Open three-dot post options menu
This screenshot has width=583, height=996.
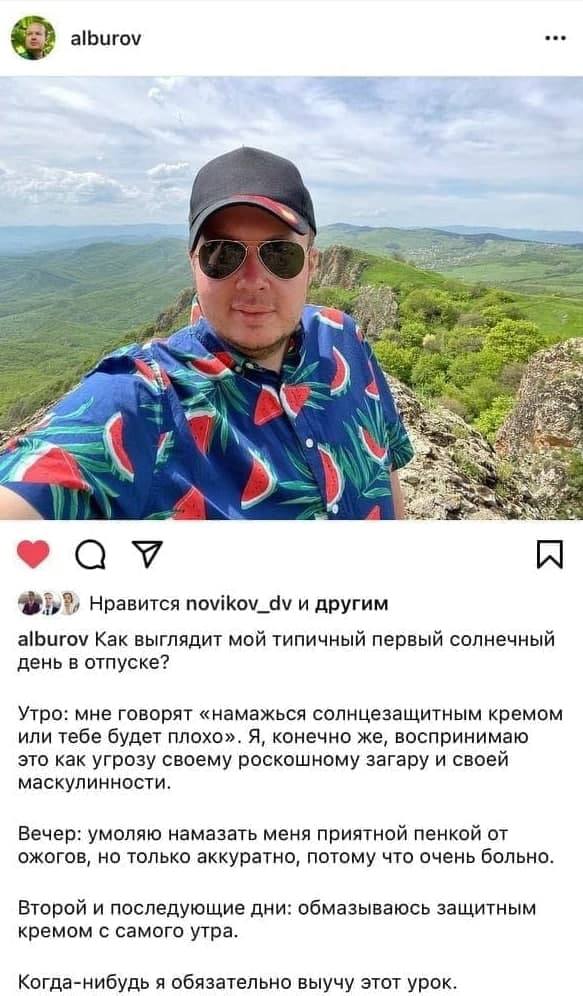pos(555,38)
